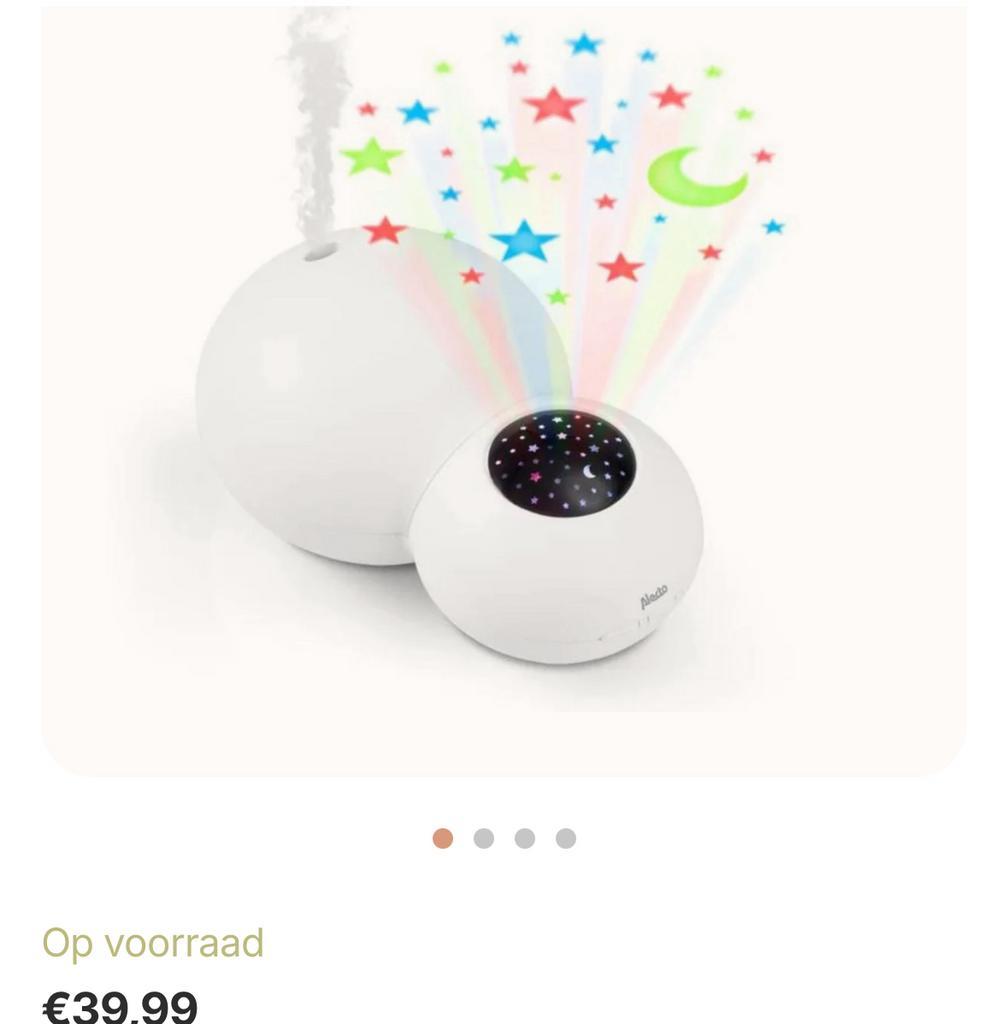Select the first orange carousel dot
Viewport: 1008px width, 1024px height.
(443, 838)
